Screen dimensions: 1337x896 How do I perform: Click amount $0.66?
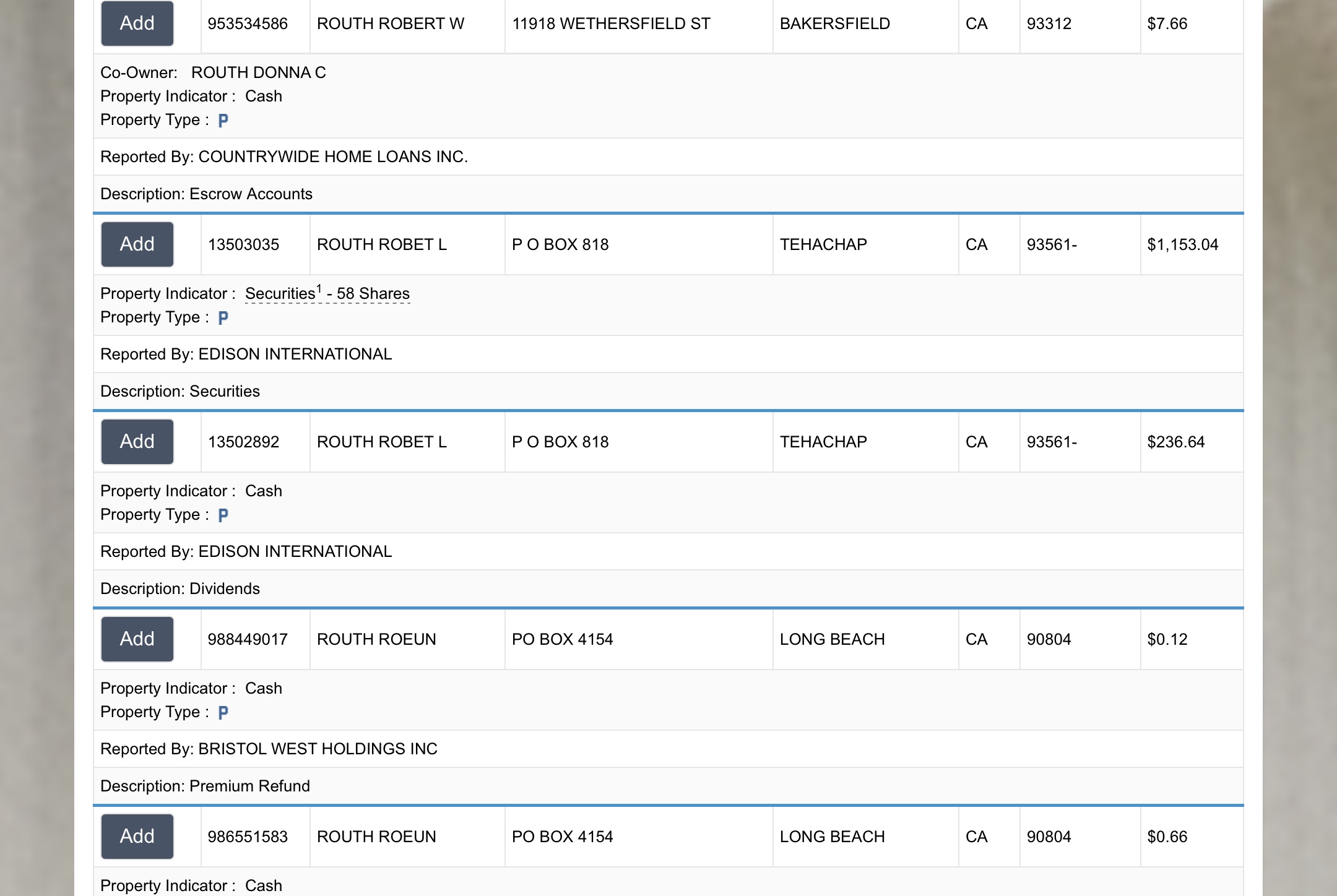[x=1167, y=837]
